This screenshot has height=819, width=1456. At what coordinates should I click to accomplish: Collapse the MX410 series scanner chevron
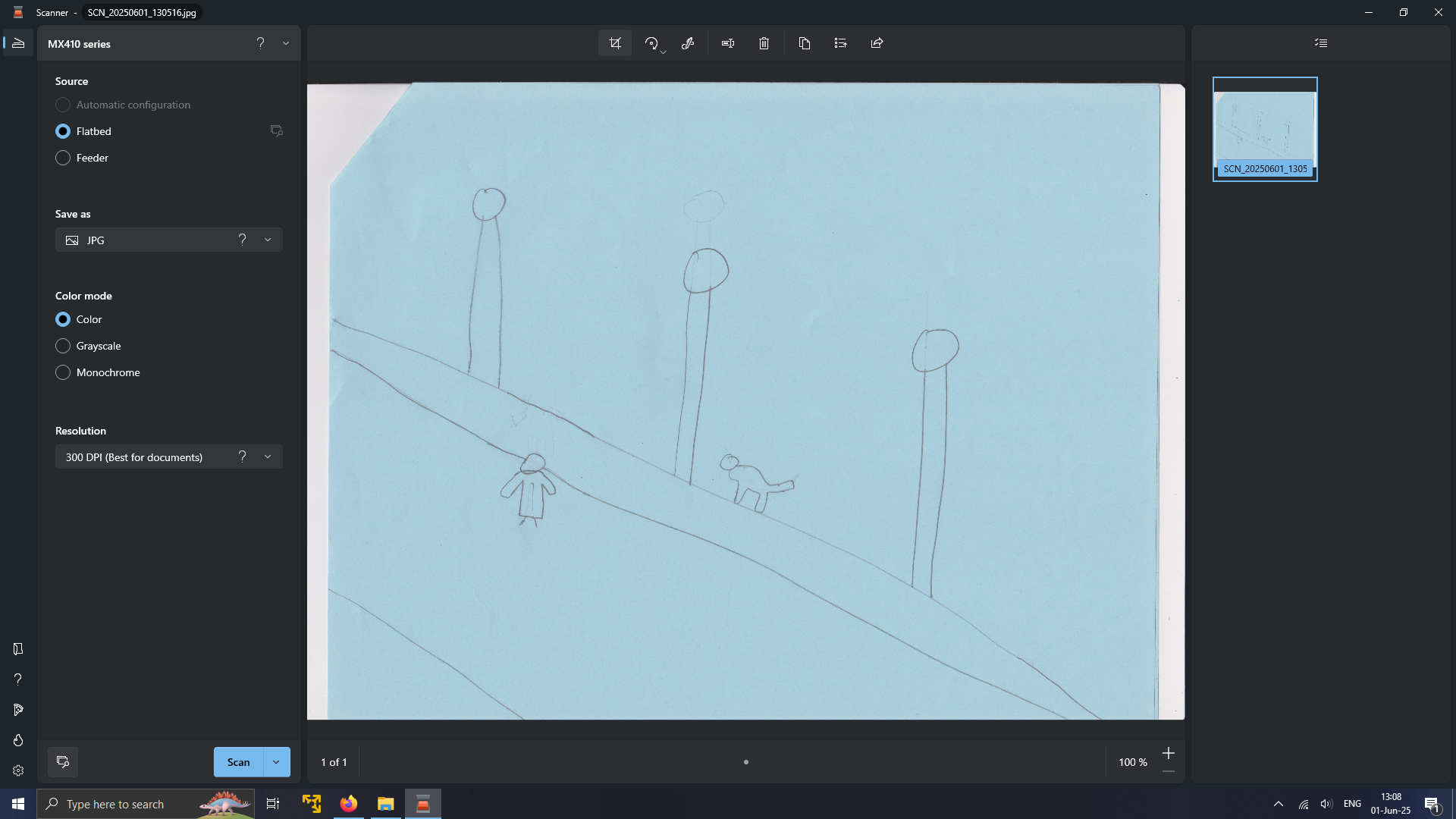tap(286, 43)
